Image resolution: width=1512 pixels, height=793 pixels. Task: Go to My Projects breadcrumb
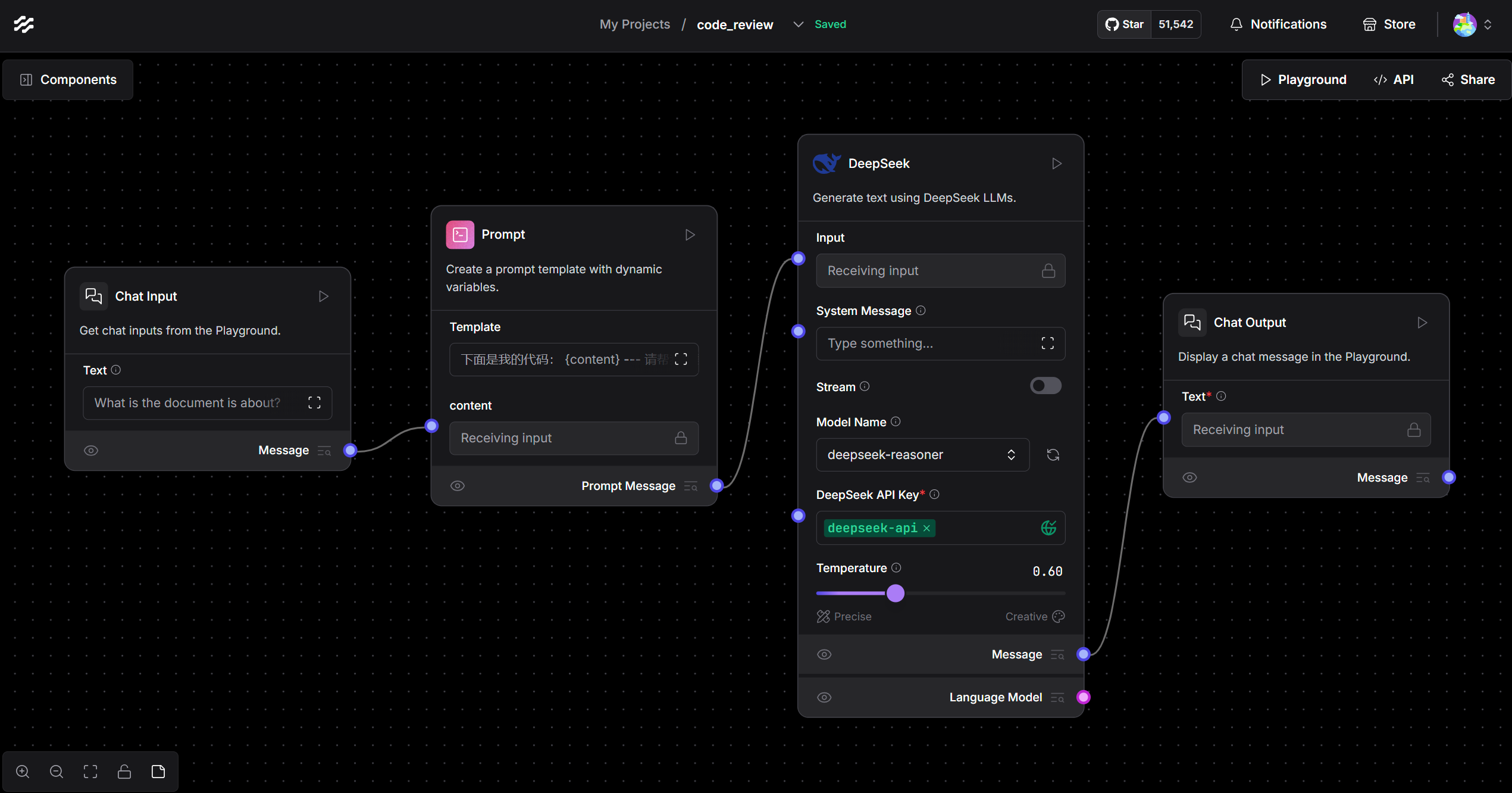(634, 24)
